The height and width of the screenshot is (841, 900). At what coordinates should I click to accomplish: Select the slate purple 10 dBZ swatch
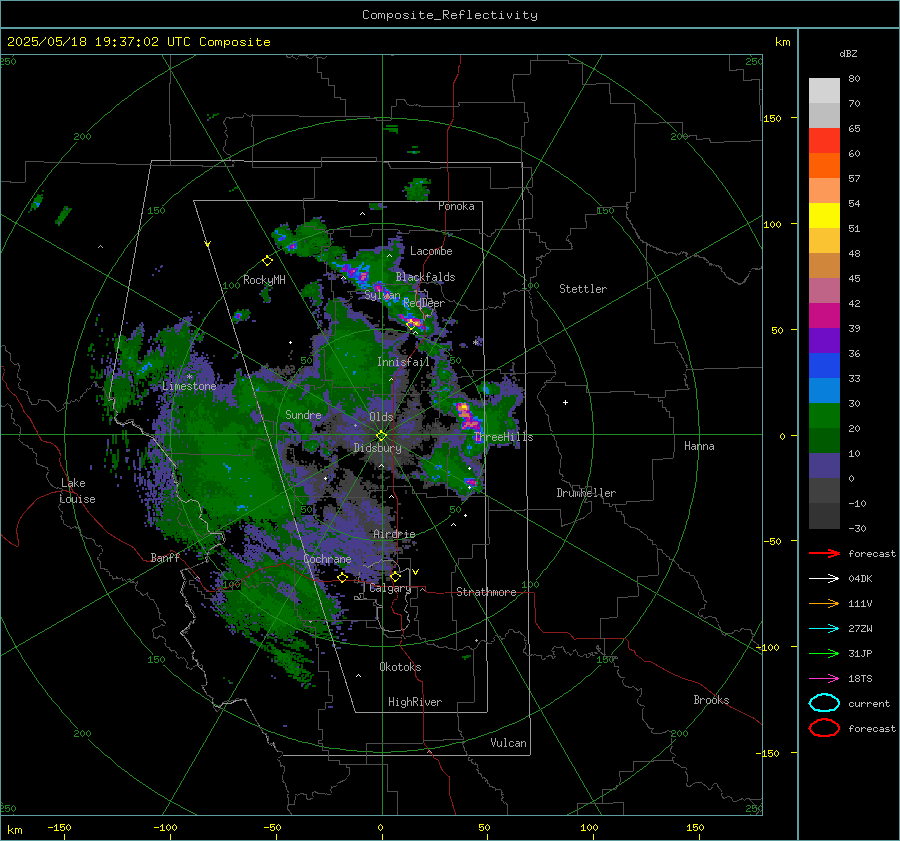coord(824,466)
